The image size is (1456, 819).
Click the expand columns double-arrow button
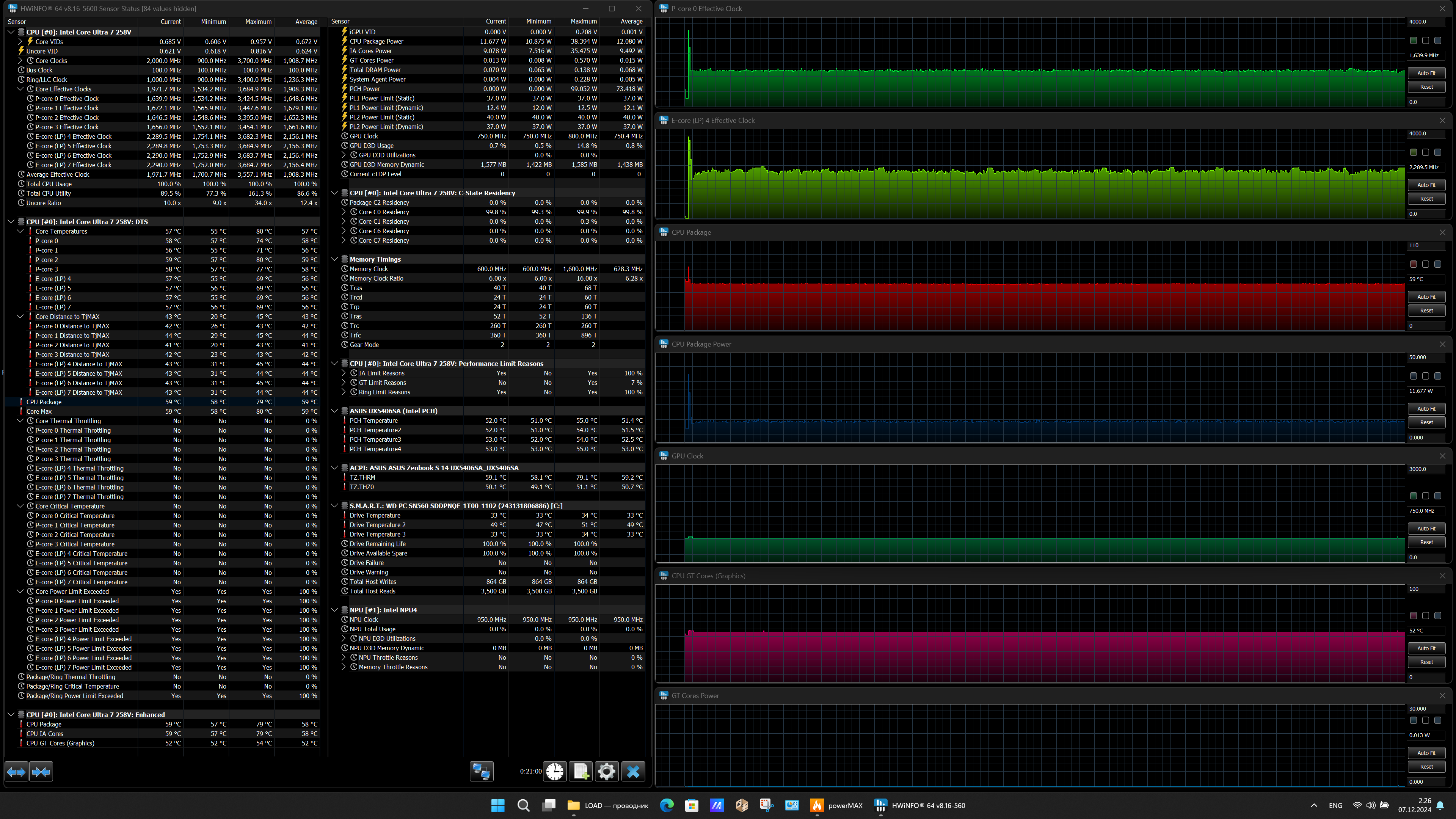click(x=16, y=772)
